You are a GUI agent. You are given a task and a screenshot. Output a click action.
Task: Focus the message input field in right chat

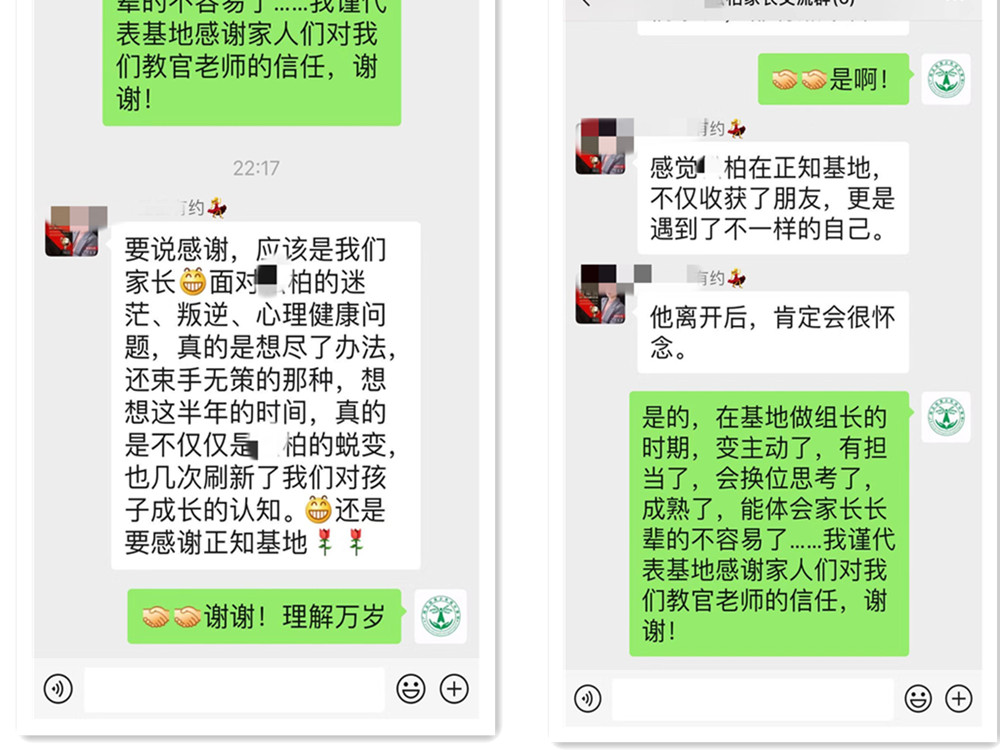point(753,700)
